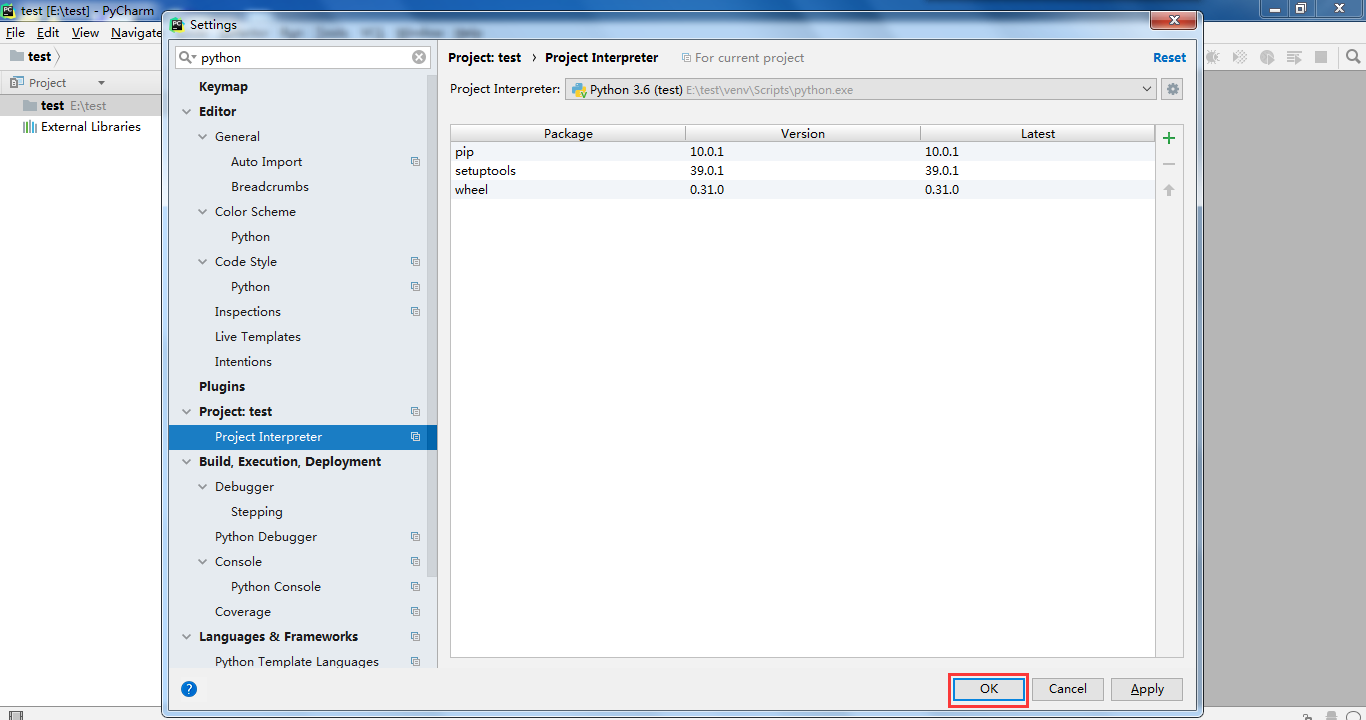Screen dimensions: 1366x720
Task: Select Intentions settings page
Action: 243,362
